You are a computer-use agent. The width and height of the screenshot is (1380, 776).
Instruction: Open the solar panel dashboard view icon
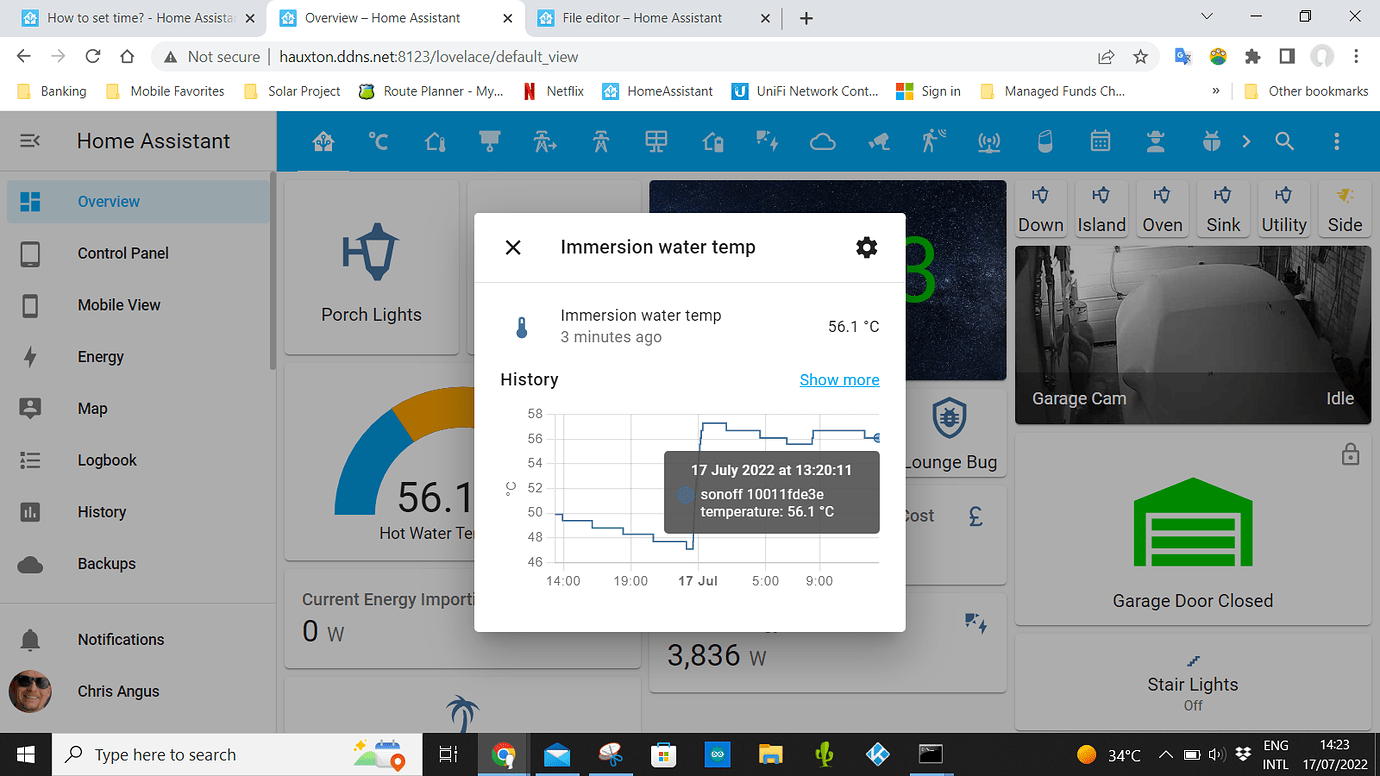click(656, 141)
